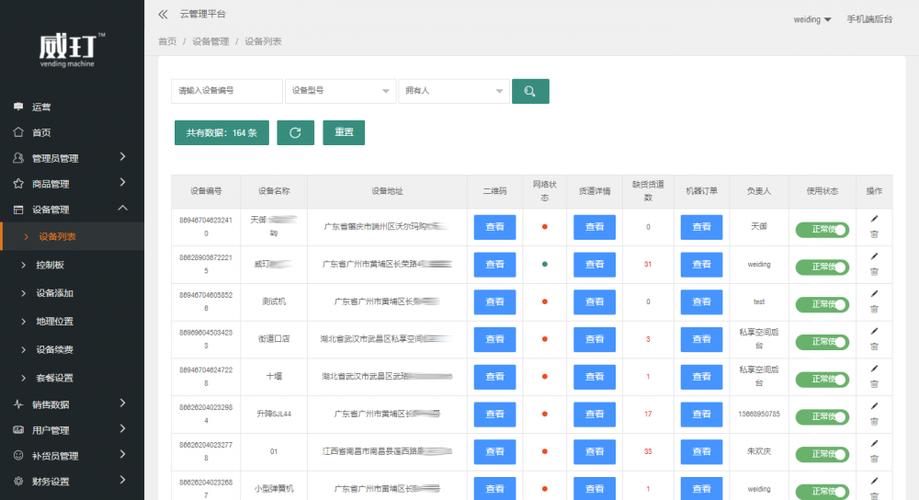The height and width of the screenshot is (500, 919).
Task: Click 首页 breadcrumb link
Action: [x=167, y=42]
